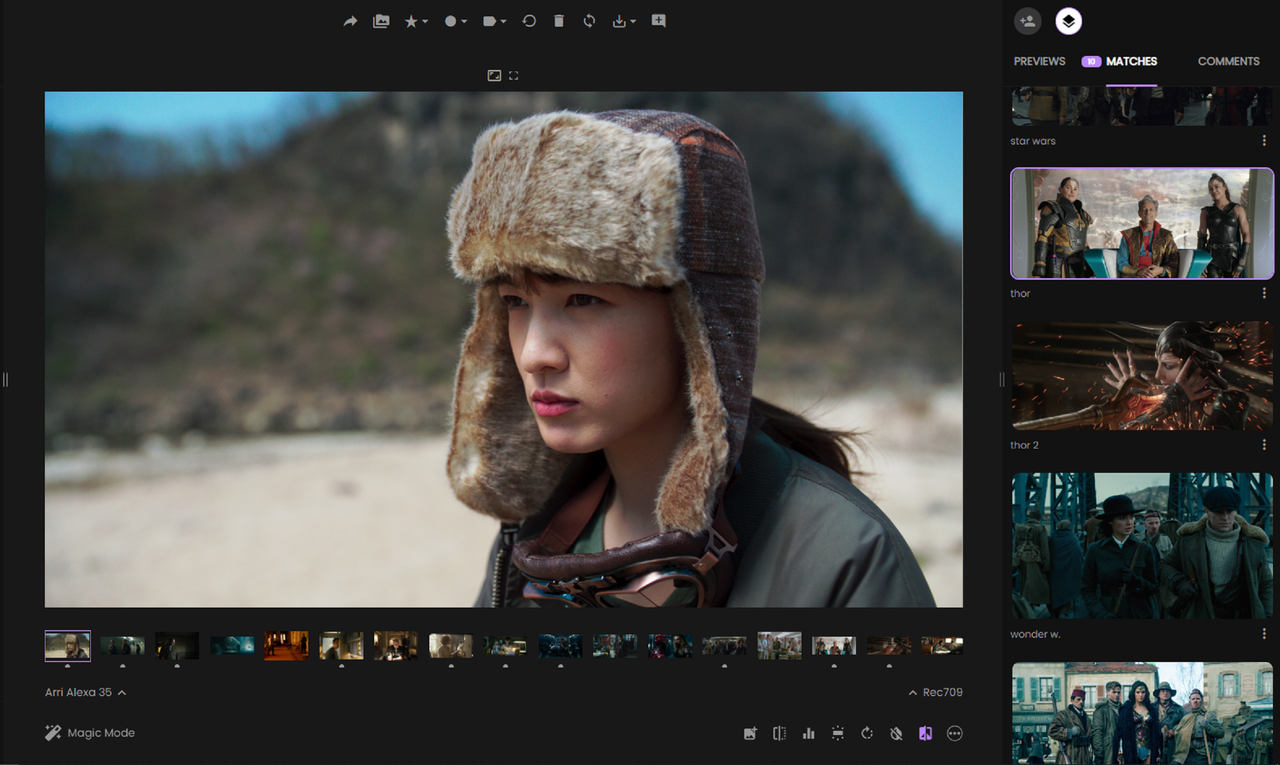Open the circle color label dropdown

click(x=456, y=21)
